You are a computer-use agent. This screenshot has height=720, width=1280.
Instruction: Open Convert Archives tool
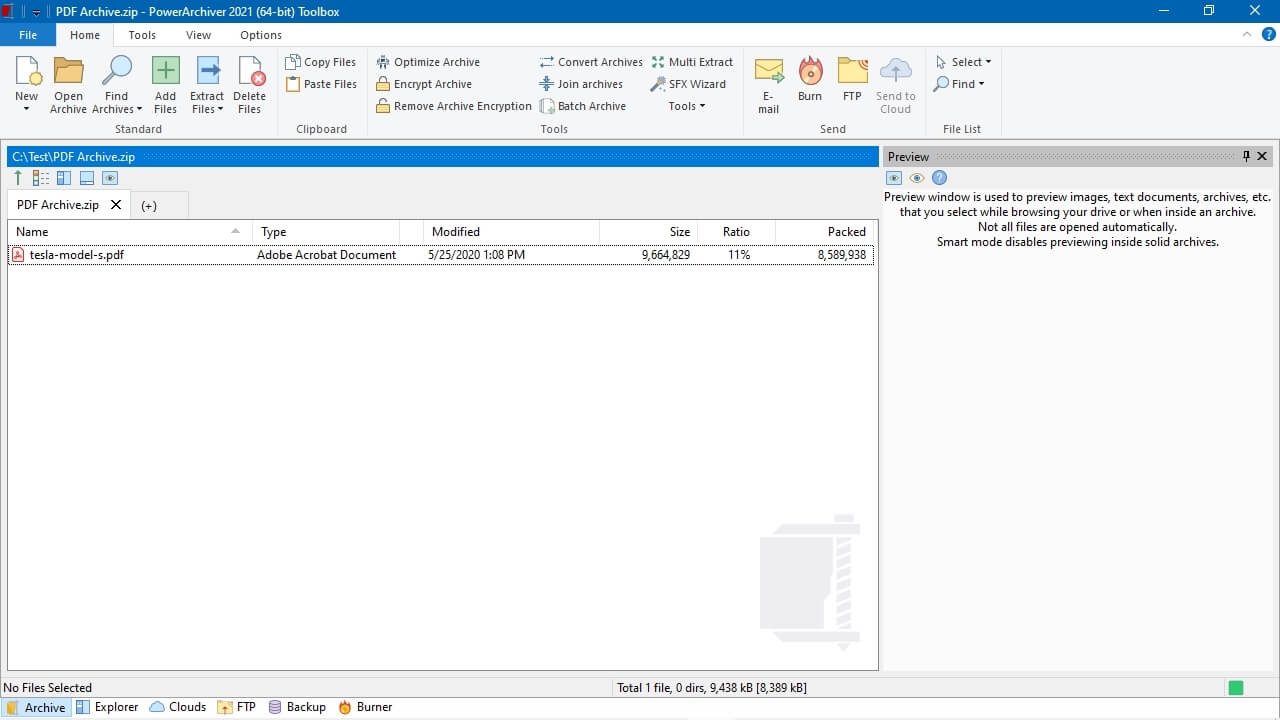591,62
